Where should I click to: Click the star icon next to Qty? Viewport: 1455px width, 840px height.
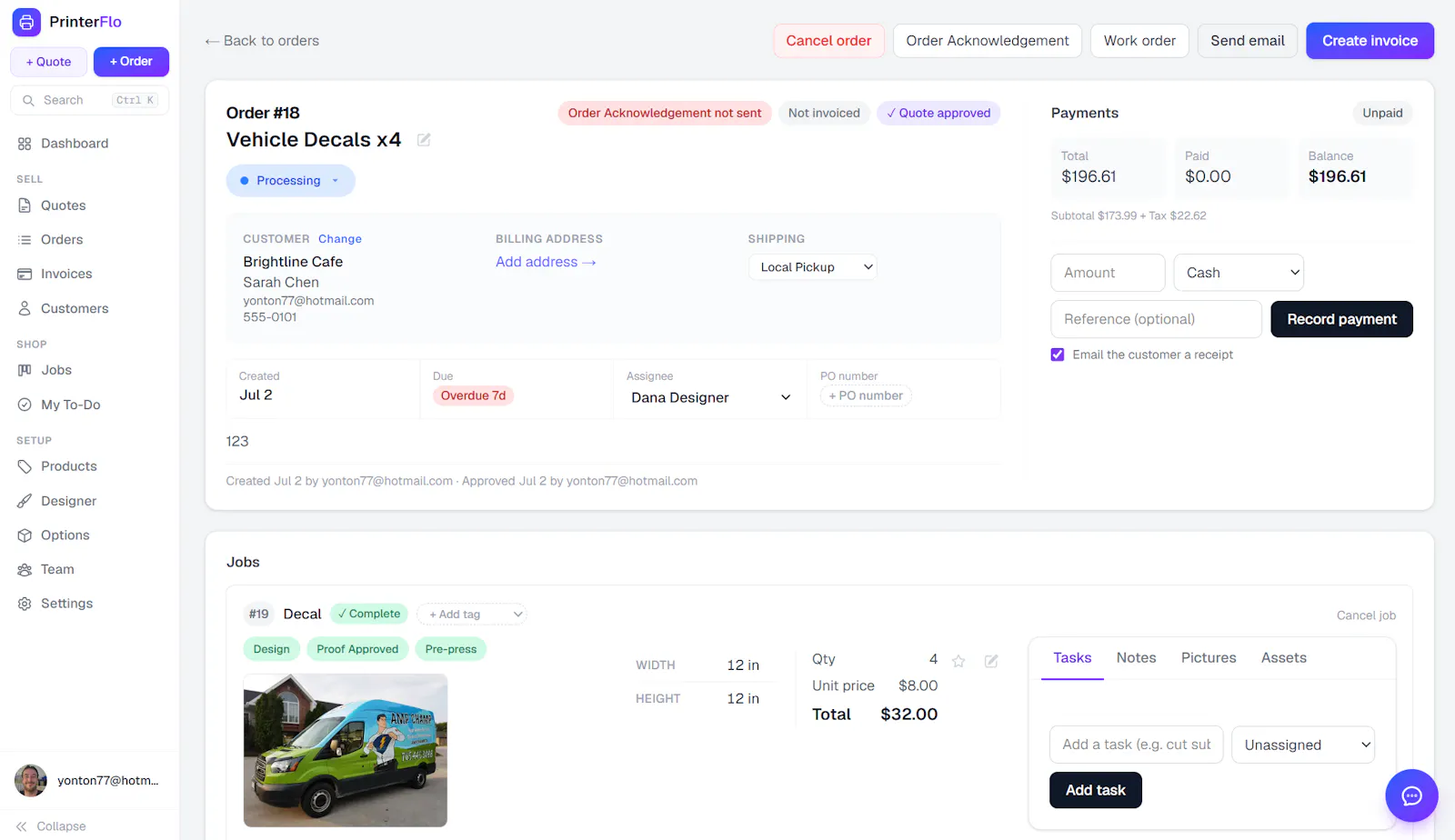pyautogui.click(x=958, y=661)
